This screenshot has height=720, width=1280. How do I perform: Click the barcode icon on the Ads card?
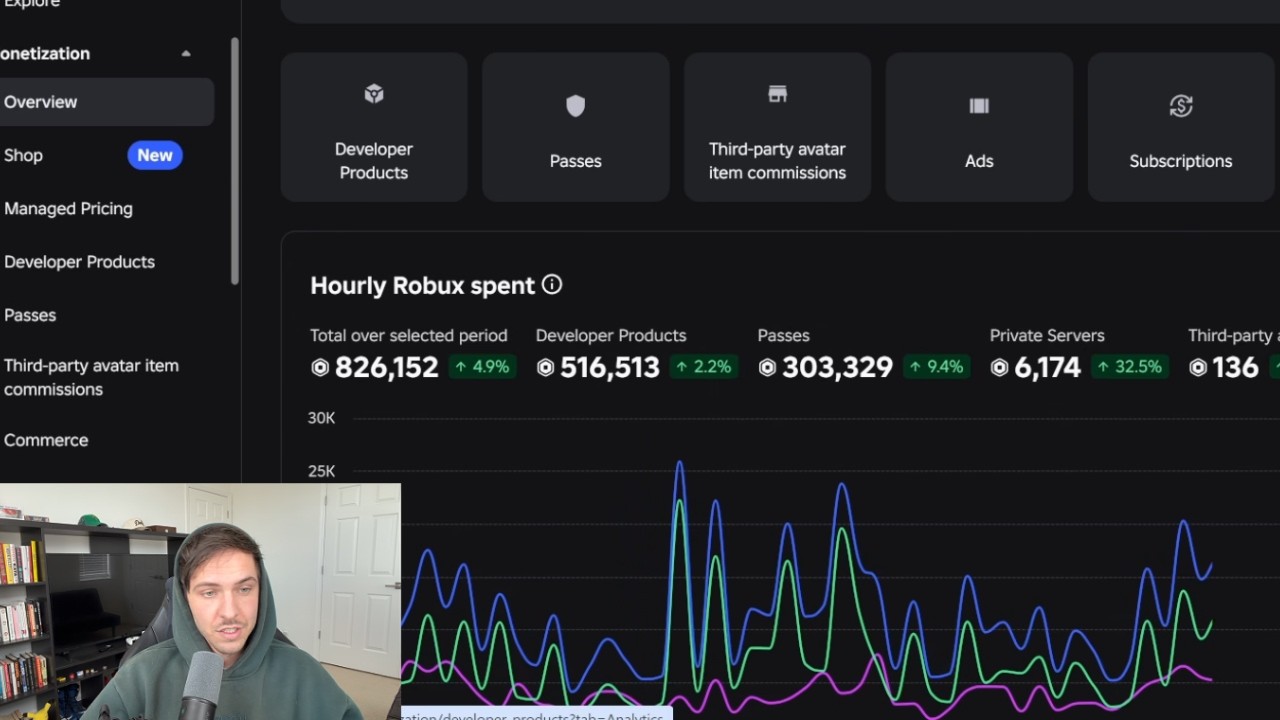pyautogui.click(x=979, y=106)
